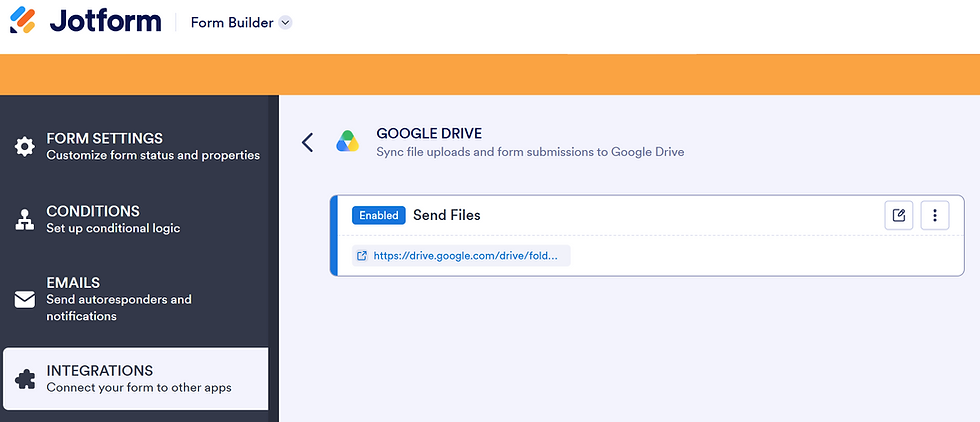Viewport: 980px width, 422px height.
Task: Click the Google Drive icon
Action: (x=348, y=142)
